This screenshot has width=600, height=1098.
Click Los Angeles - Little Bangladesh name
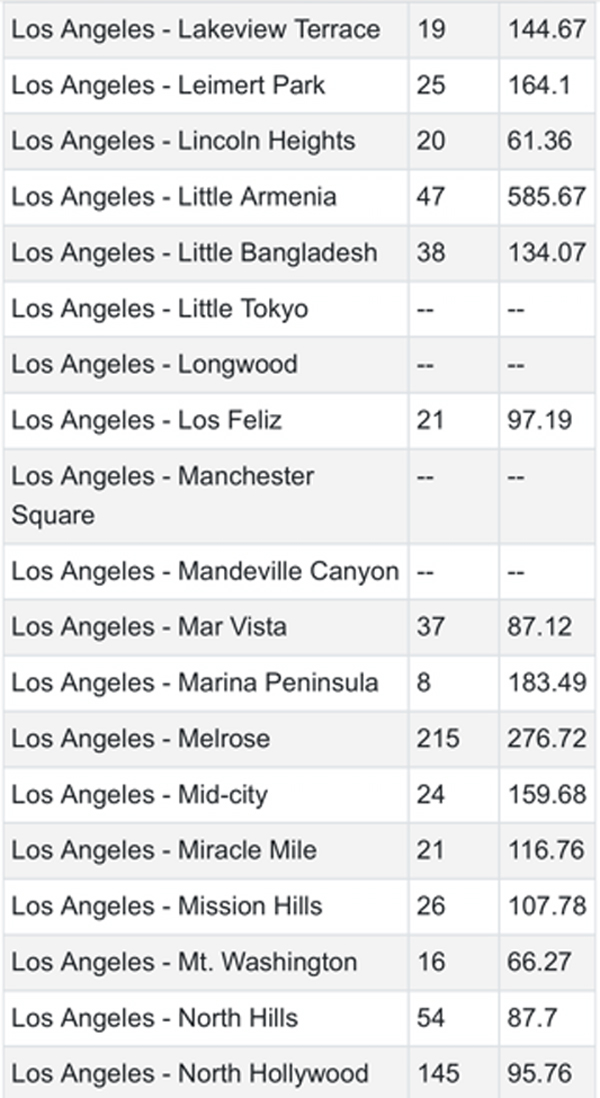click(194, 253)
